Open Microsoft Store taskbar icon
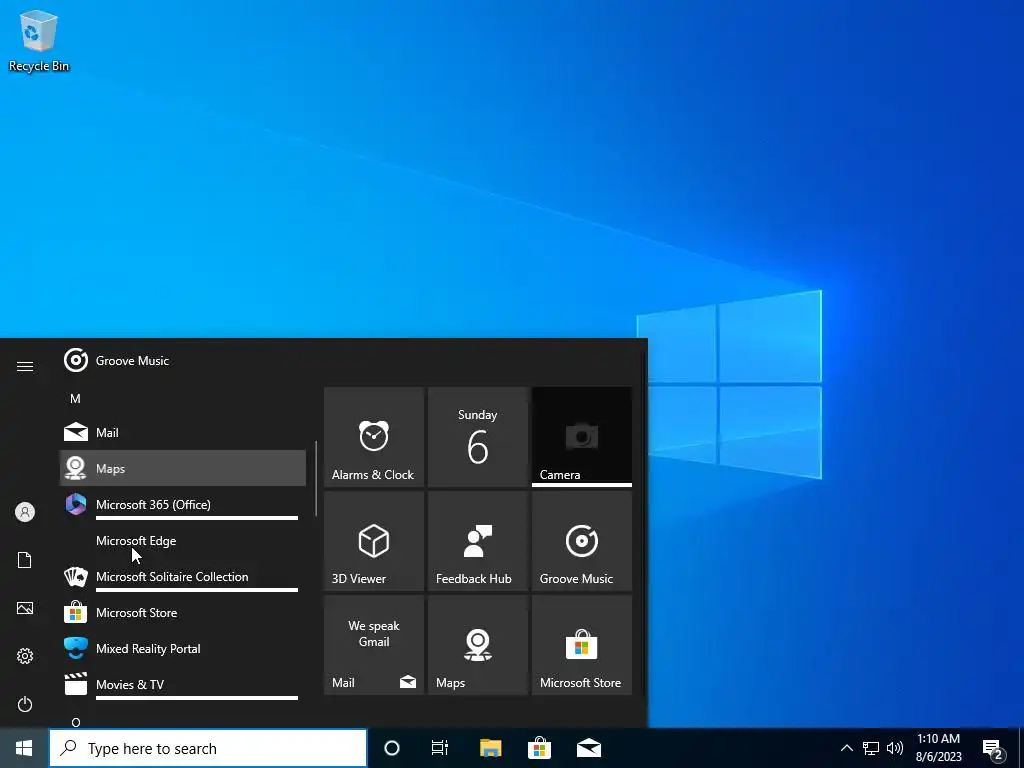Image resolution: width=1024 pixels, height=768 pixels. 539,748
